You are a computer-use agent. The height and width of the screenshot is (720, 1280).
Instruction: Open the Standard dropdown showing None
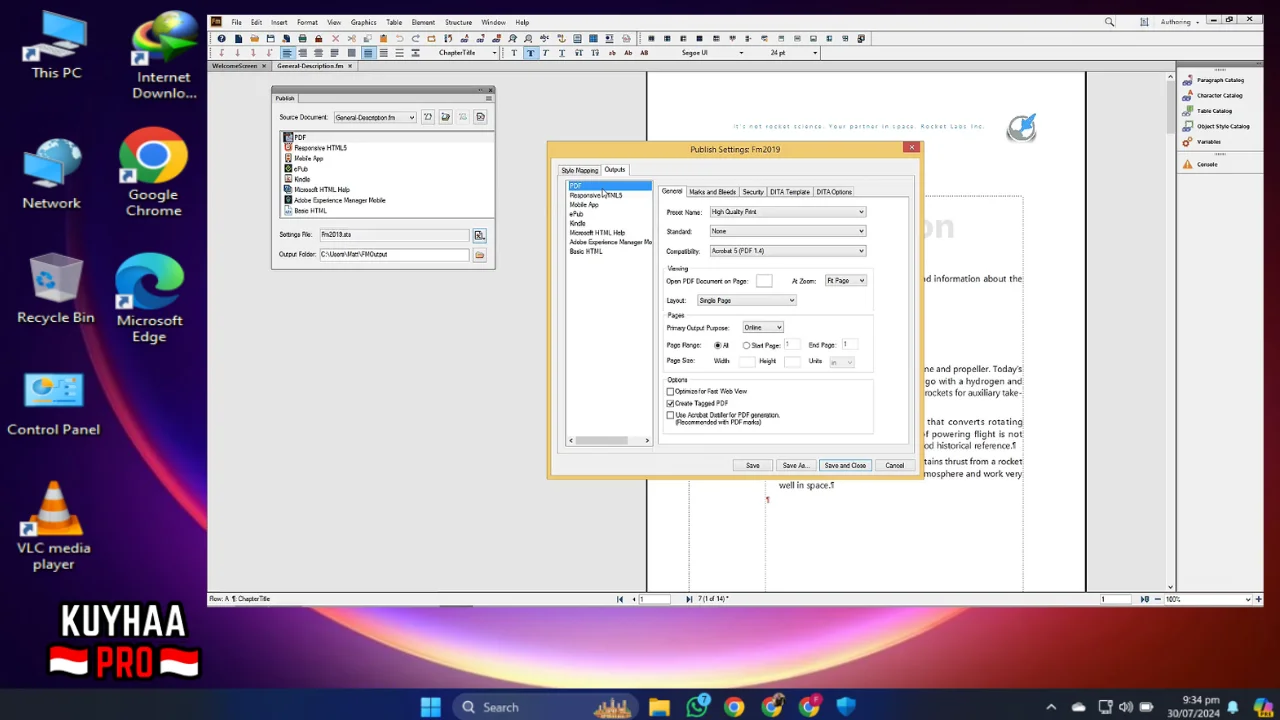(788, 231)
